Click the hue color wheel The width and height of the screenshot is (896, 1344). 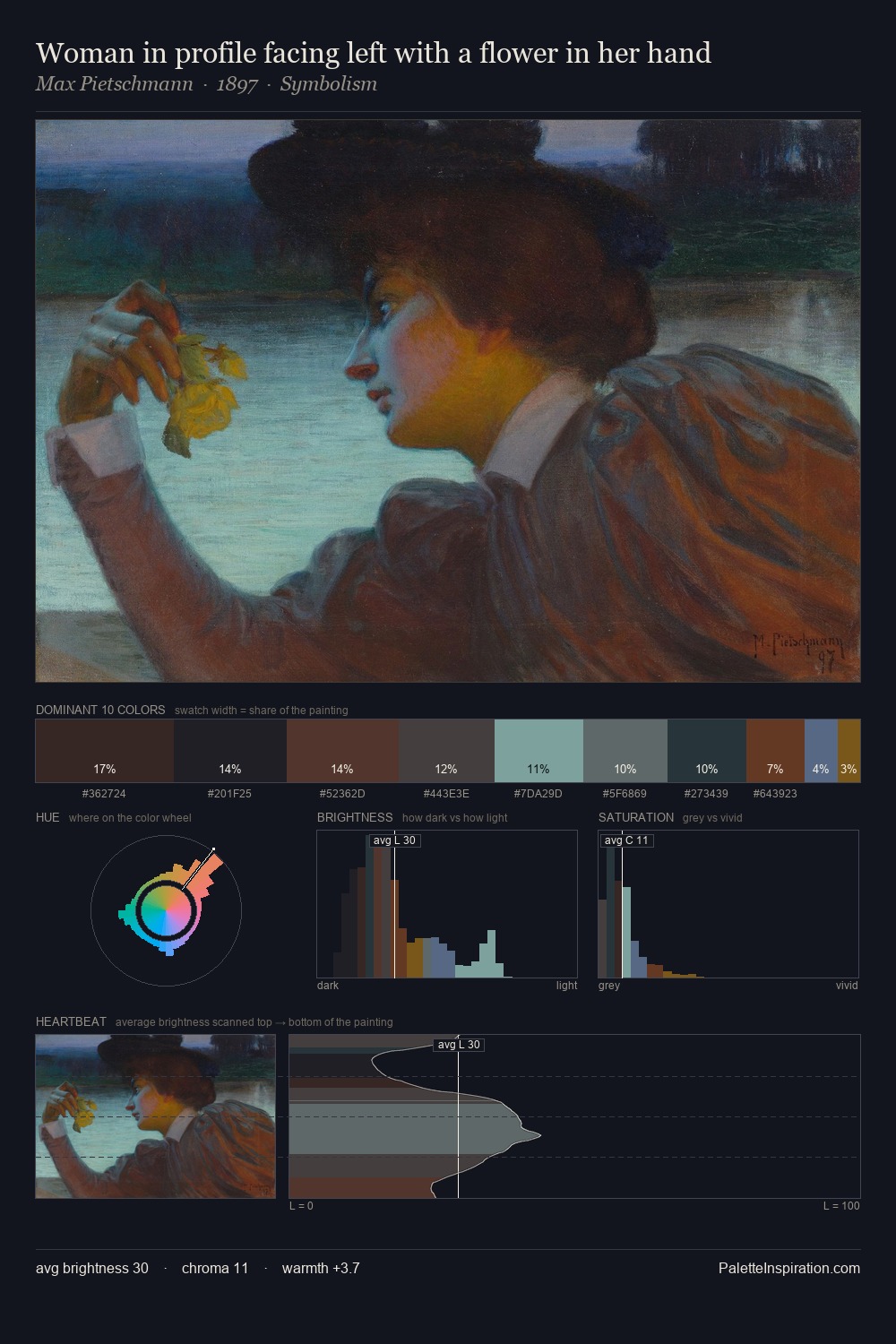[x=166, y=911]
